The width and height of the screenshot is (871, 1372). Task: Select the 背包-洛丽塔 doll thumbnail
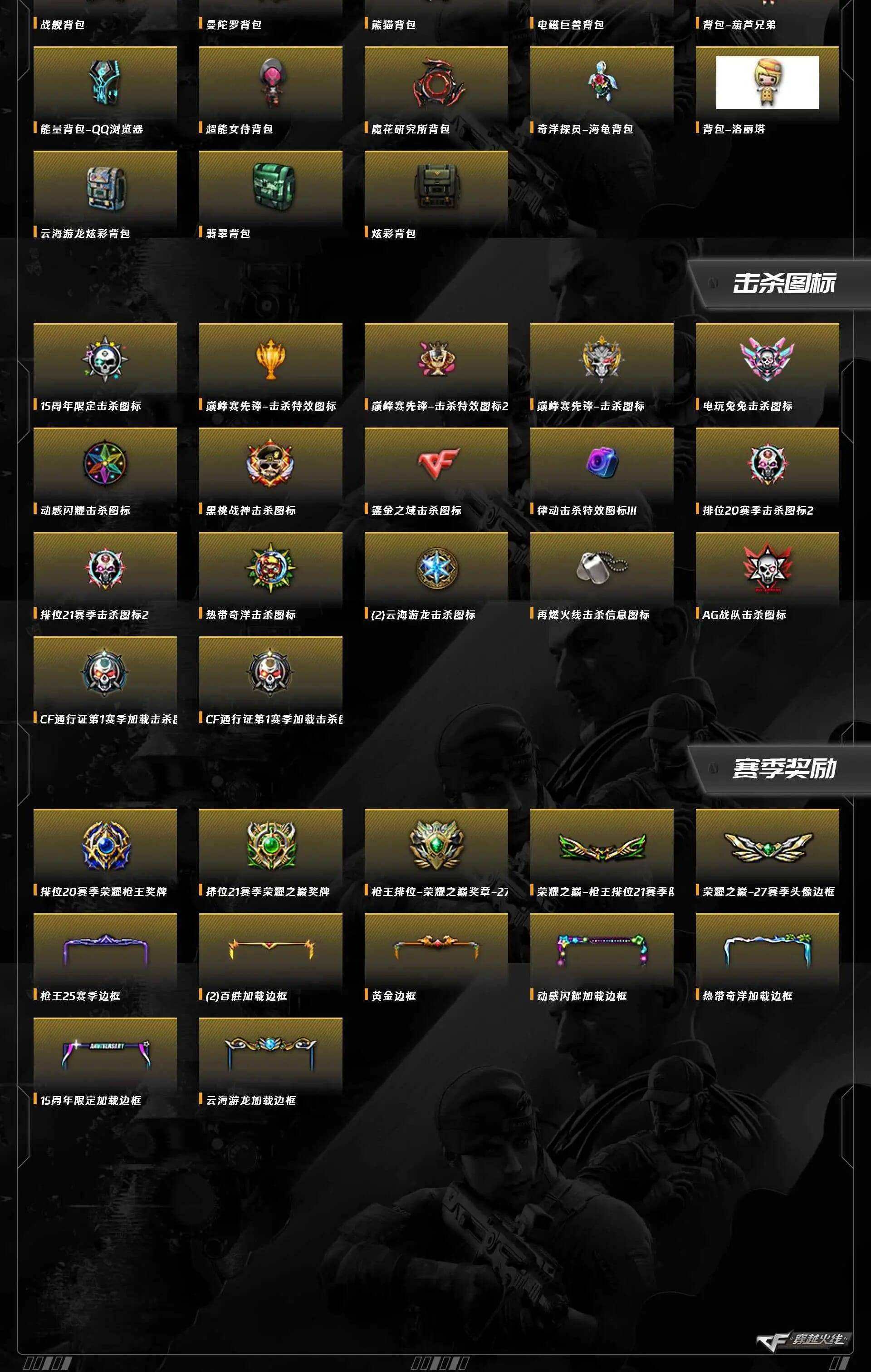[x=767, y=83]
